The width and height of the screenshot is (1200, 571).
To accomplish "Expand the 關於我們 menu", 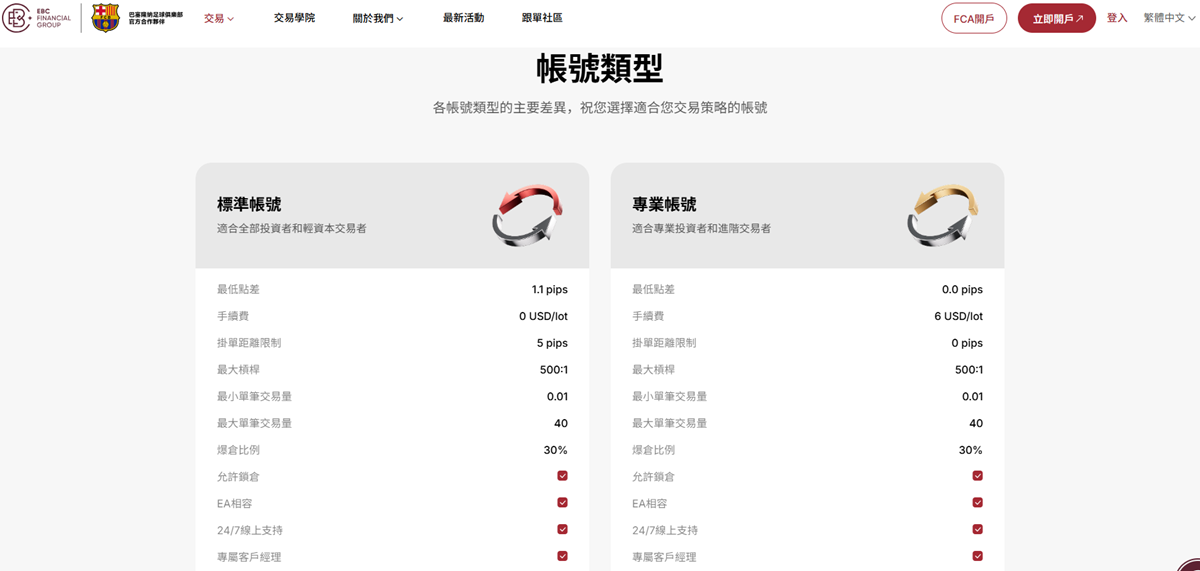I will click(x=378, y=18).
